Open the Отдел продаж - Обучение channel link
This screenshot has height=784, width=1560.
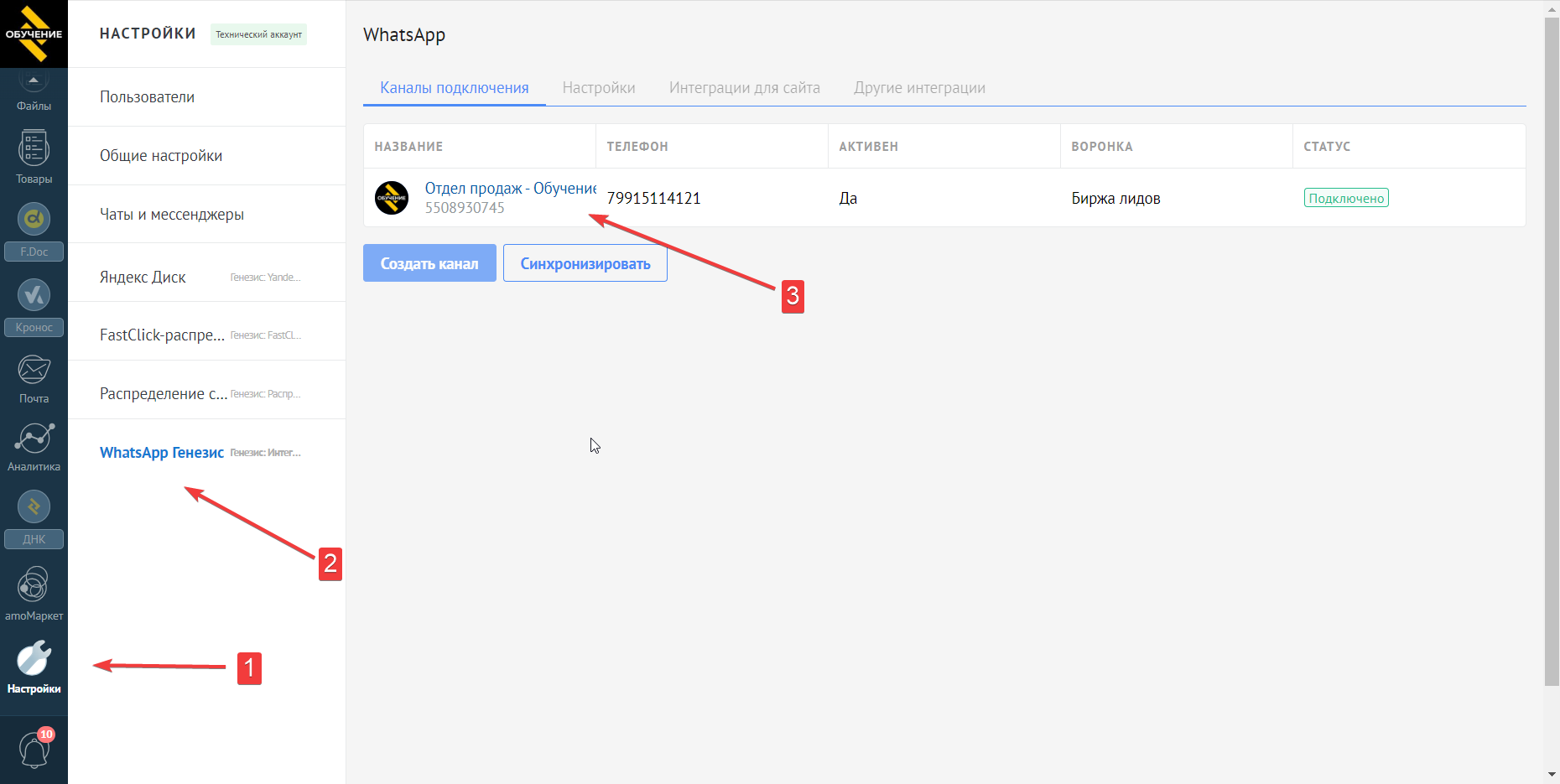click(x=510, y=189)
